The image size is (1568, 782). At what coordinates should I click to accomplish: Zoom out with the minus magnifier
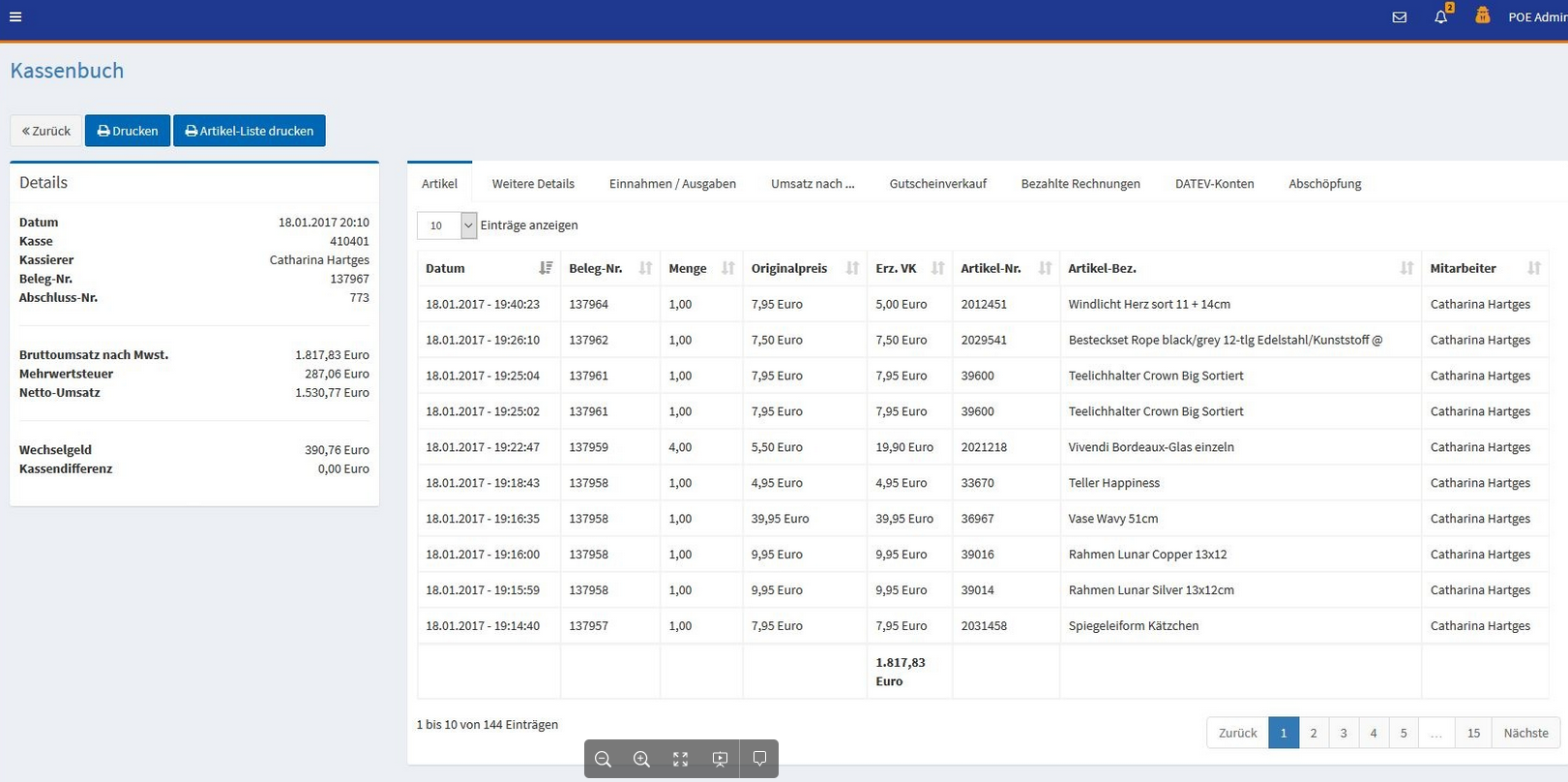click(603, 759)
